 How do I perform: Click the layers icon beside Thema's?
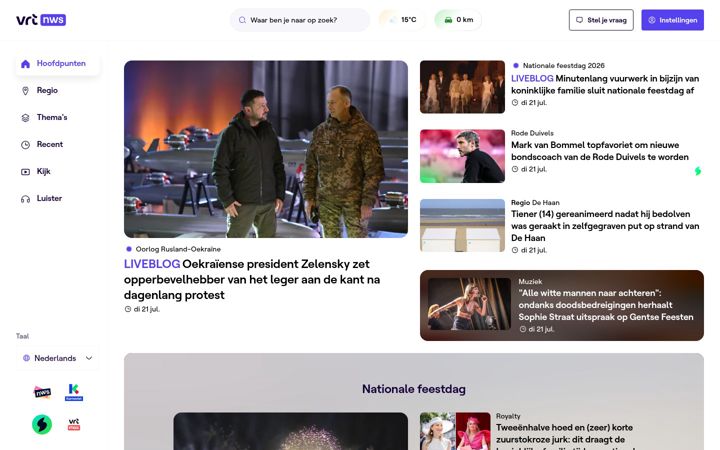[25, 118]
